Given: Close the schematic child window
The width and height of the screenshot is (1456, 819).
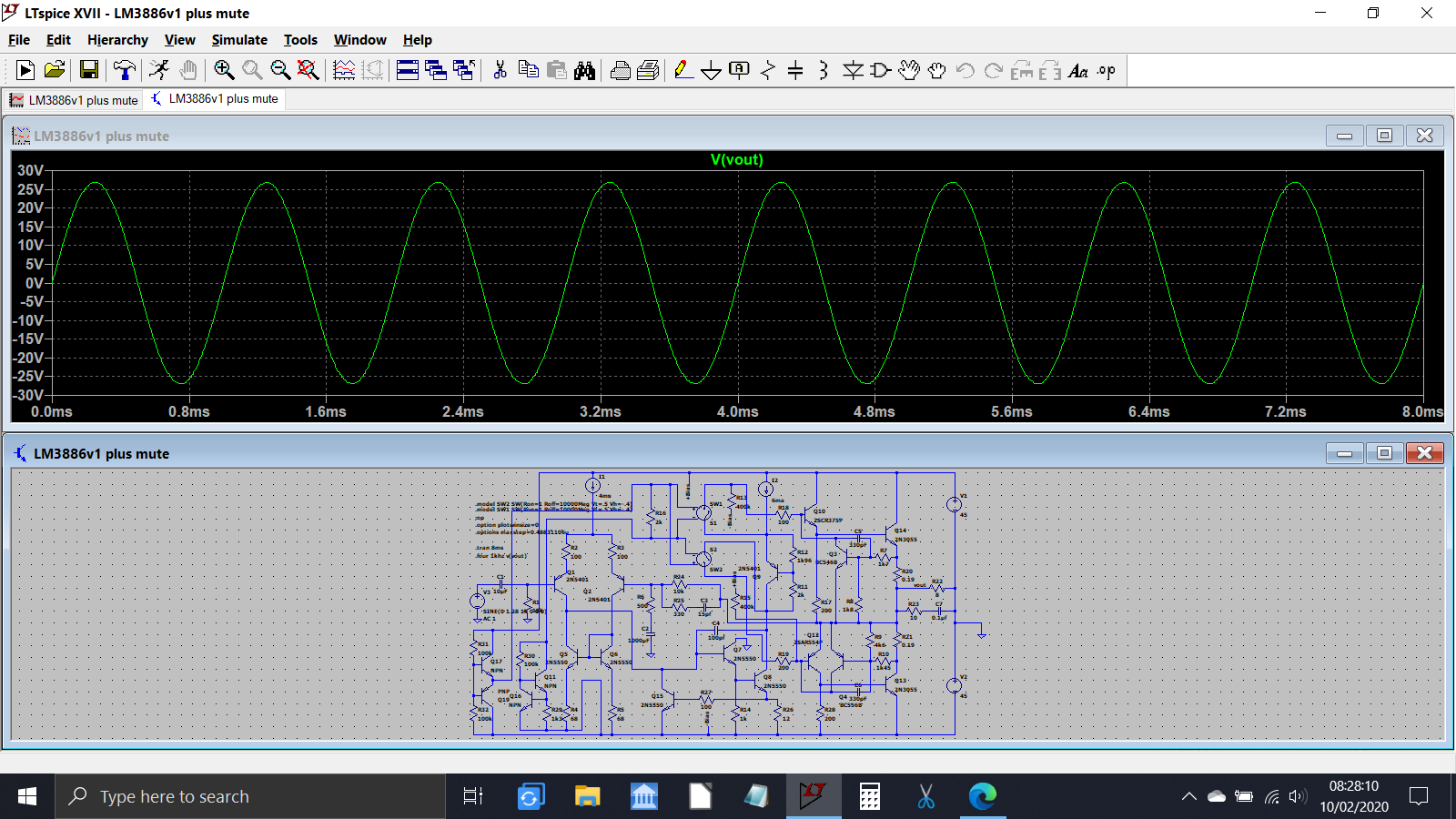Looking at the screenshot, I should click(x=1425, y=453).
